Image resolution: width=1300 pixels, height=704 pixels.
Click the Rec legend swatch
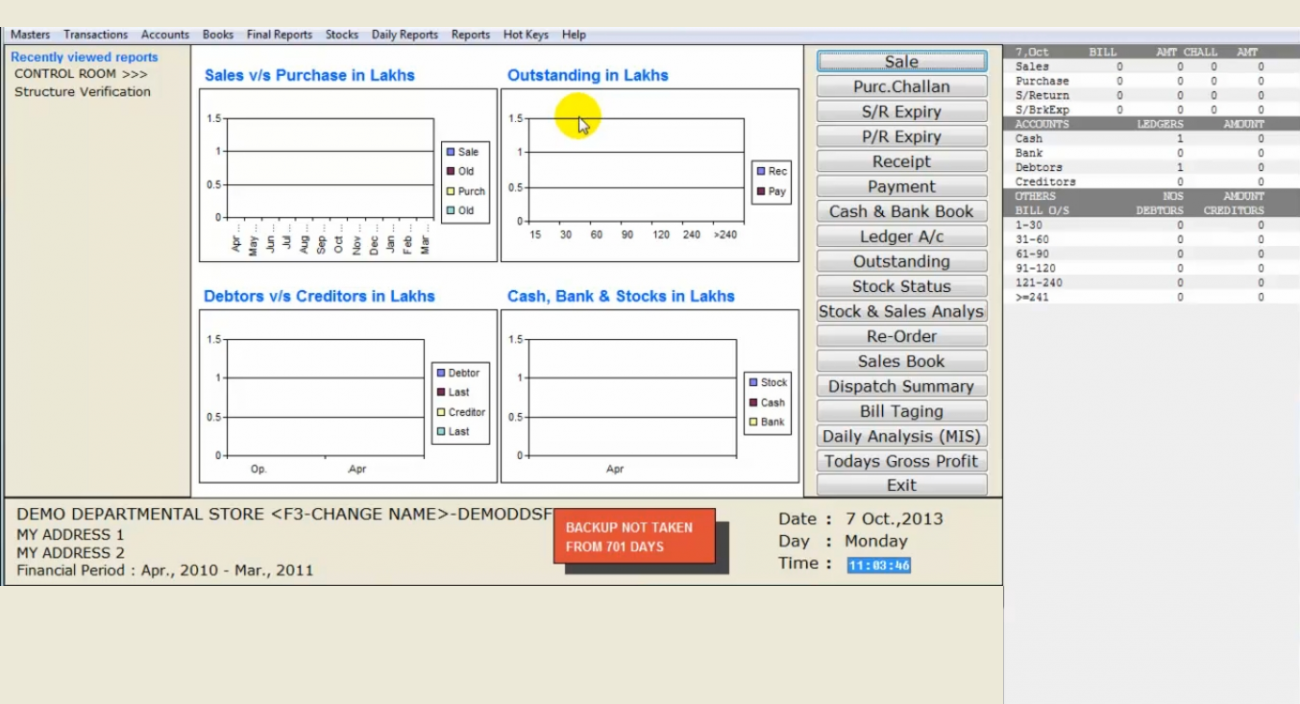point(761,171)
